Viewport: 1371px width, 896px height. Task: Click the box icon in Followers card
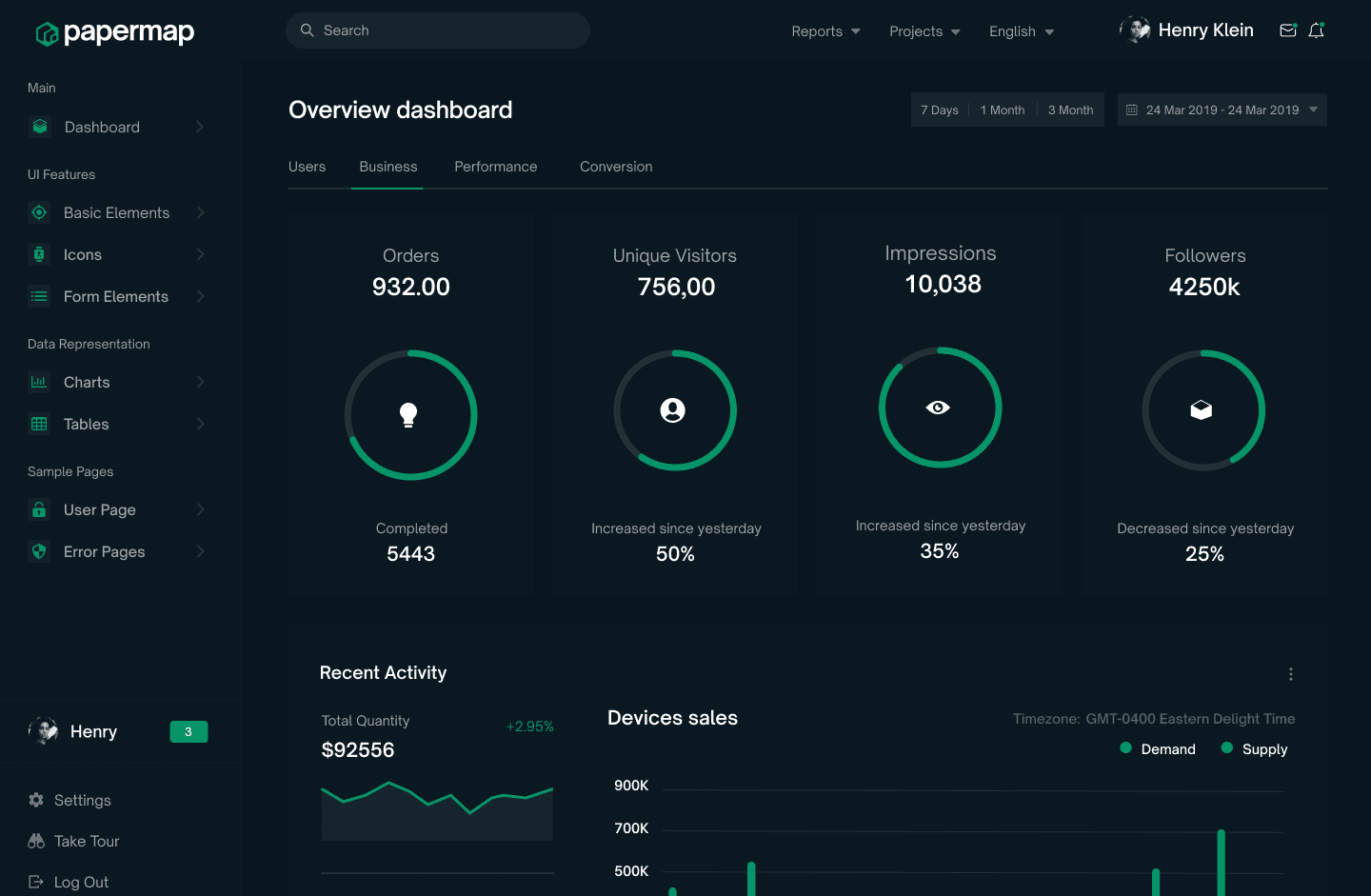coord(1202,409)
